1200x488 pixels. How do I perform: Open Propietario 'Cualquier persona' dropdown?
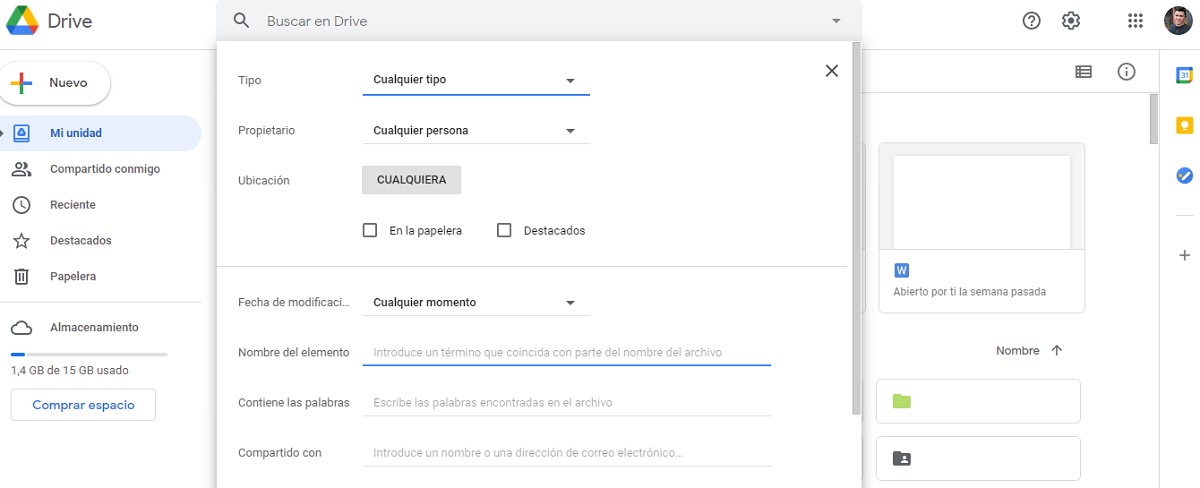coord(475,130)
